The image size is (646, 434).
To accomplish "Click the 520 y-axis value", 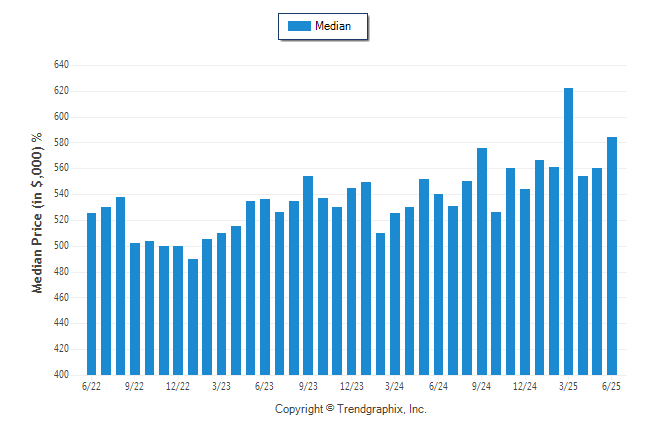I will pos(61,220).
